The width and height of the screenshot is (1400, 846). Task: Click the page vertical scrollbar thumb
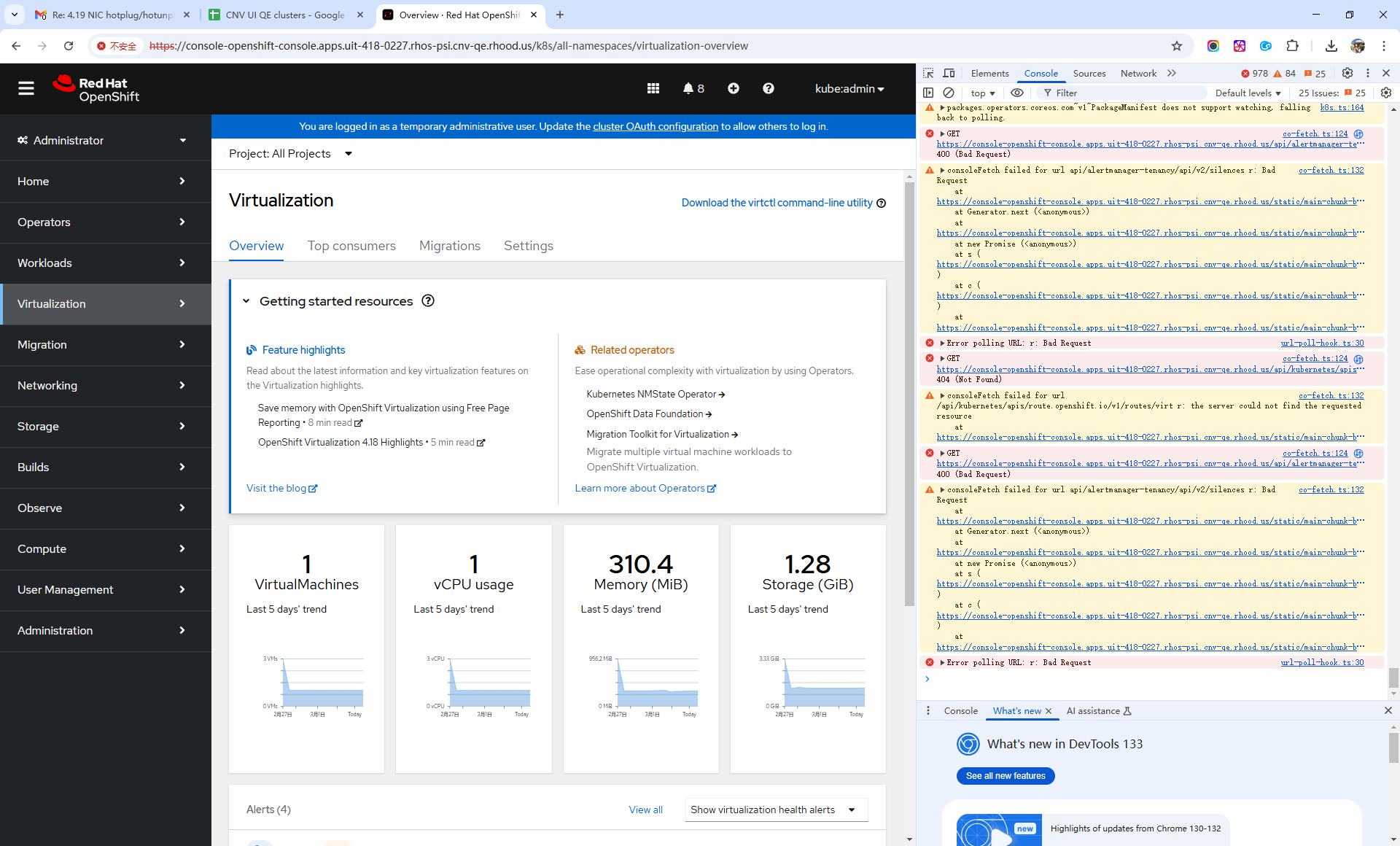coord(909,394)
